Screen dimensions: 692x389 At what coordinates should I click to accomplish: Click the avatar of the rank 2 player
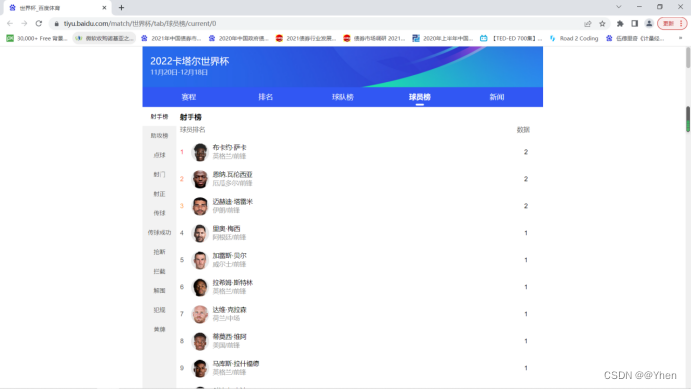(200, 179)
